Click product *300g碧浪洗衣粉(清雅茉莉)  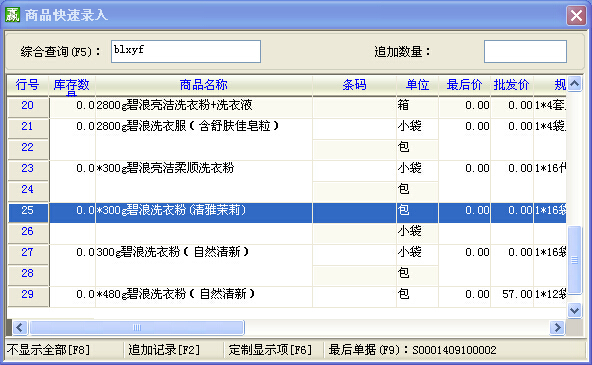coord(171,211)
